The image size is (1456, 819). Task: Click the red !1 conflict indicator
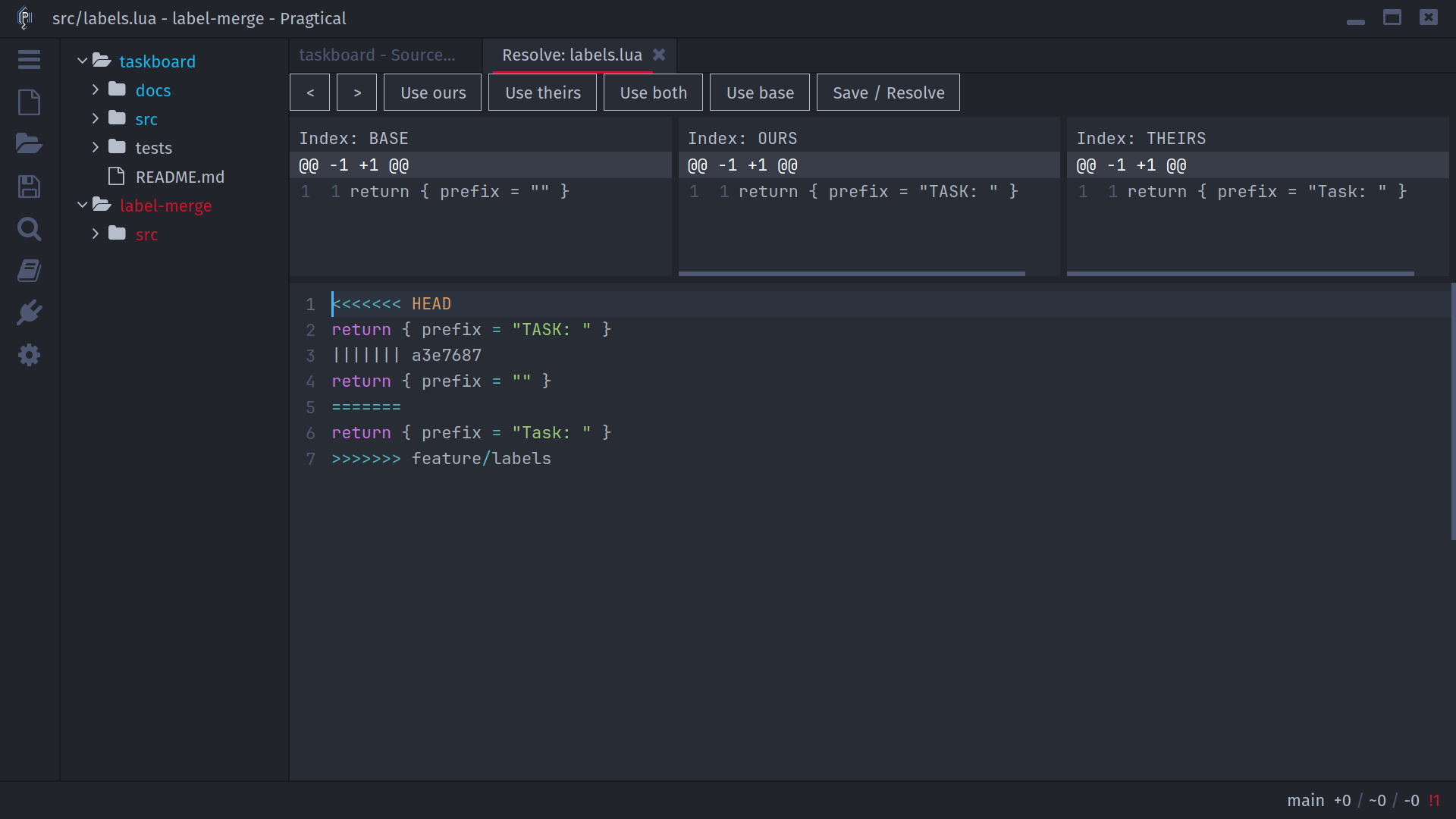[x=1434, y=801]
